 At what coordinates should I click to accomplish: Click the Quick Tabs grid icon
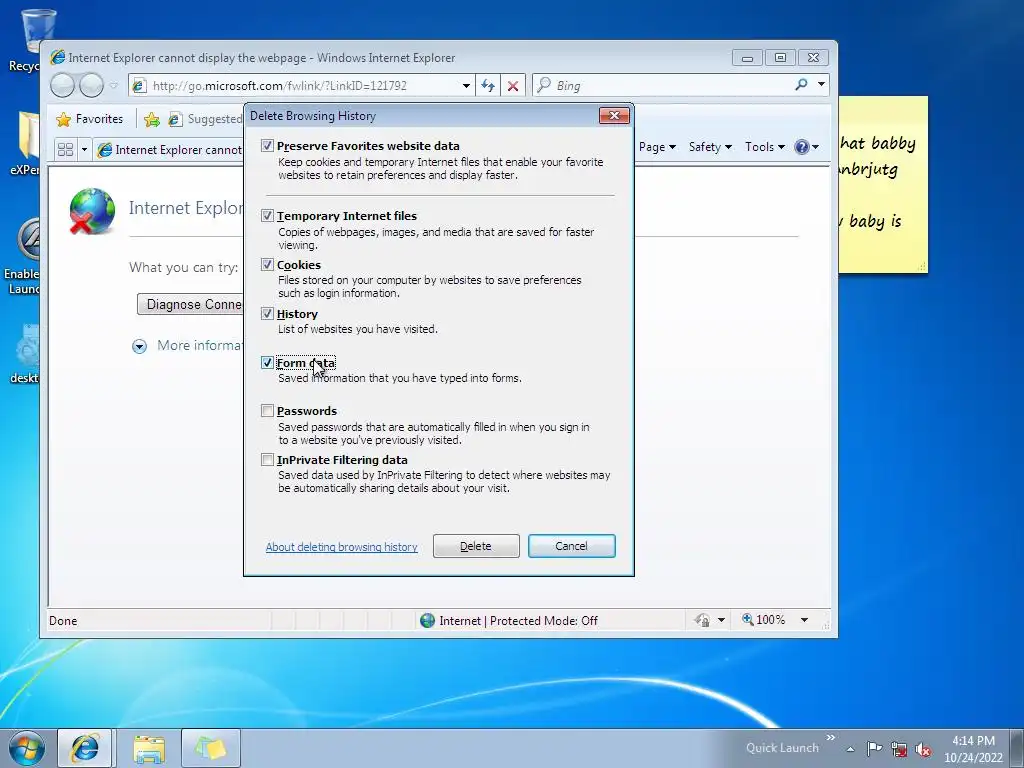click(65, 150)
